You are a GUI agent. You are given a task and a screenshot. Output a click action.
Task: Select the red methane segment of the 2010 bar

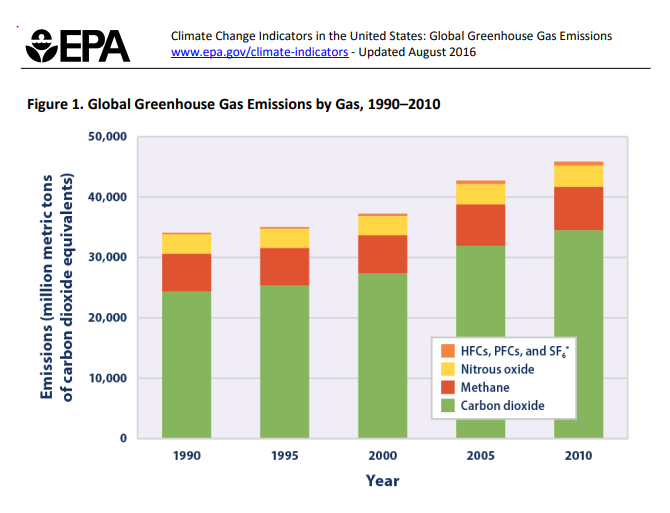coord(578,208)
